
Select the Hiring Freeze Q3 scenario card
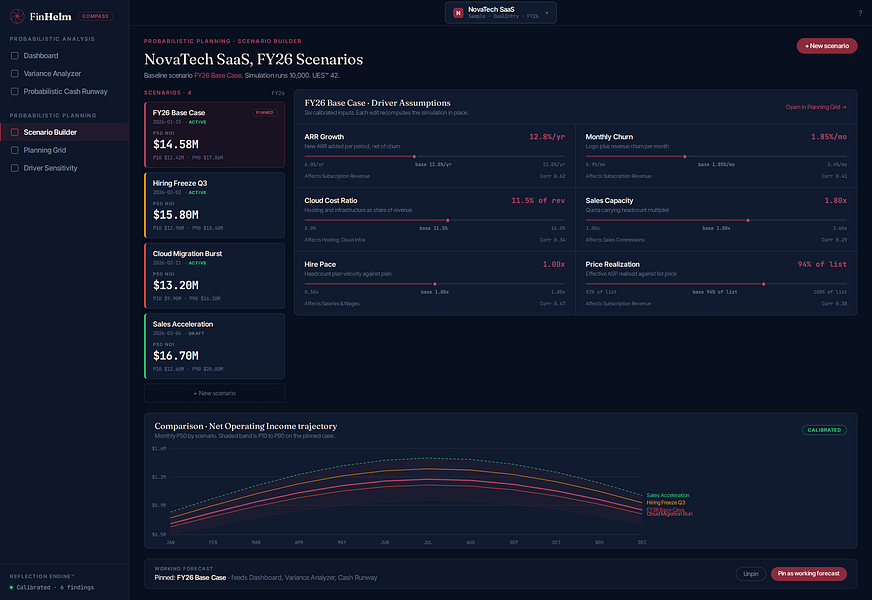click(x=215, y=205)
